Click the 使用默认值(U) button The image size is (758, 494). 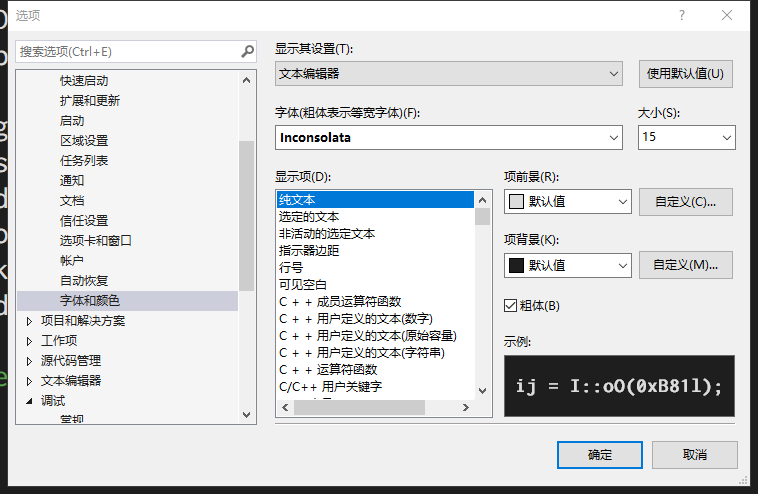click(685, 73)
